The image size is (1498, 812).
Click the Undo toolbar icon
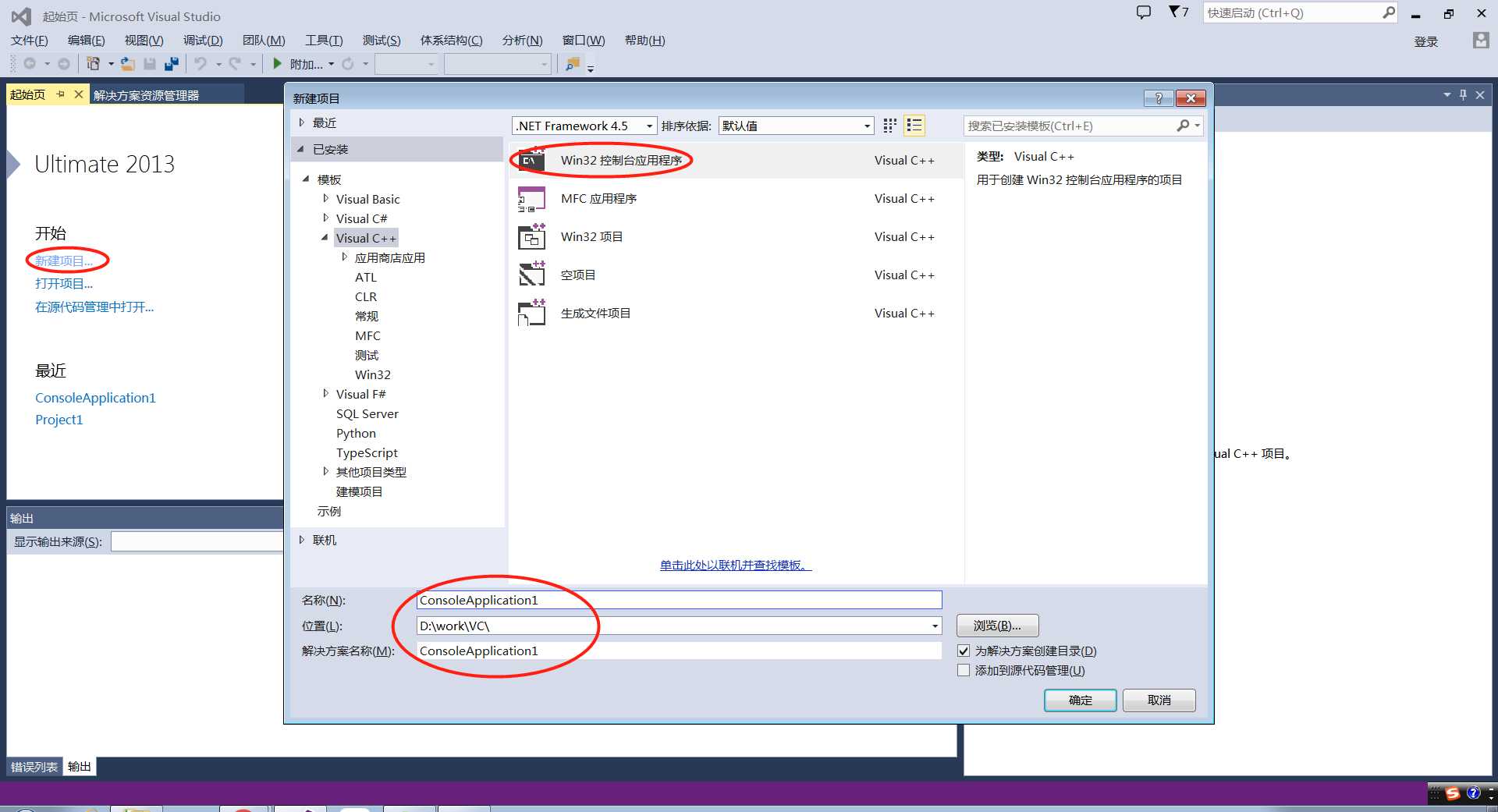[201, 64]
